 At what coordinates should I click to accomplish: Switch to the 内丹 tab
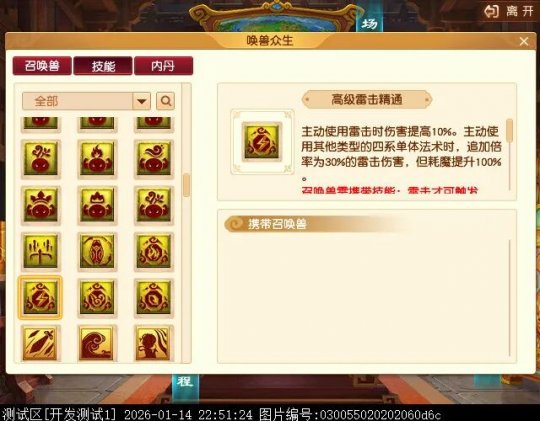tap(163, 65)
